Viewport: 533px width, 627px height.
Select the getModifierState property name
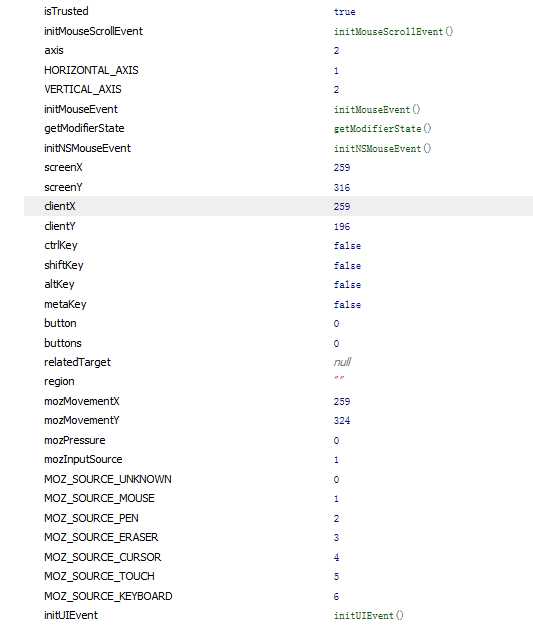pyautogui.click(x=84, y=128)
